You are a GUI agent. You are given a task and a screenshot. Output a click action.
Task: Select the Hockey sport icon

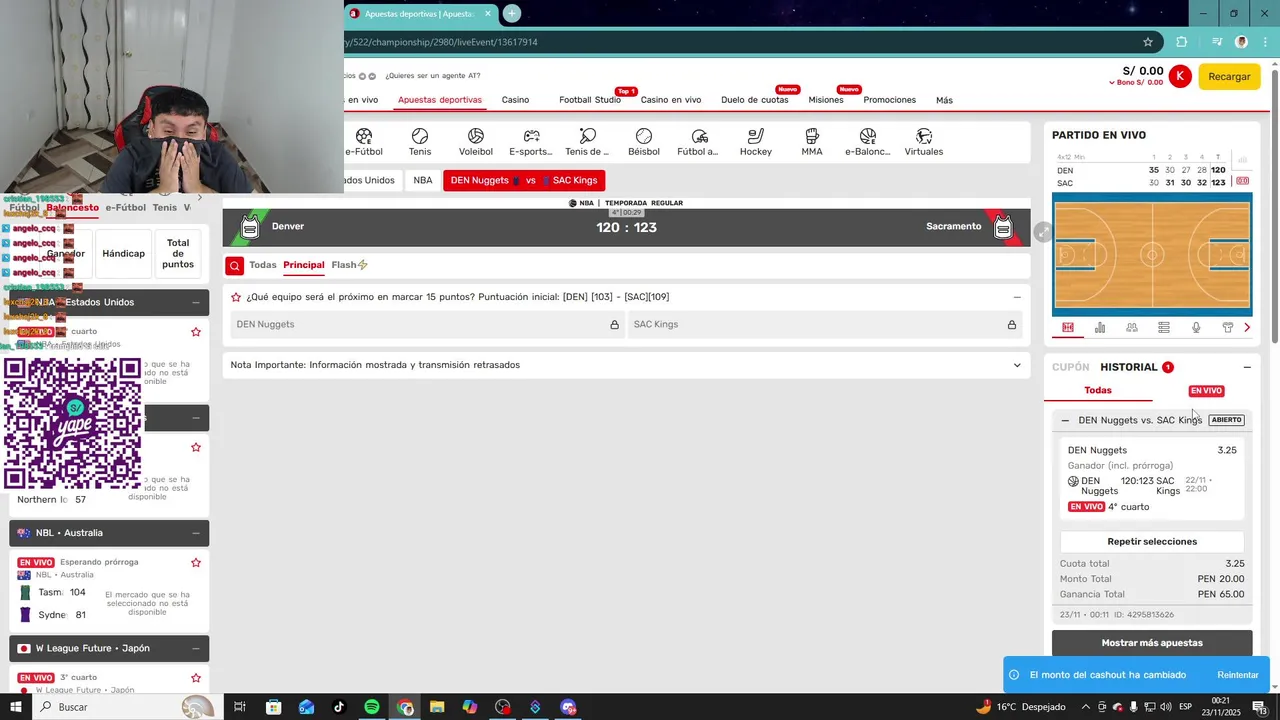pyautogui.click(x=756, y=136)
